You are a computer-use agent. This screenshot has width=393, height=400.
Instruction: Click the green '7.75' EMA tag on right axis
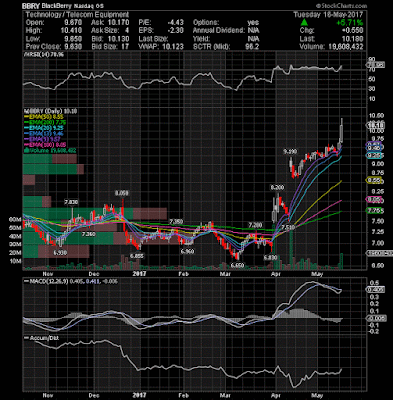coord(375,210)
